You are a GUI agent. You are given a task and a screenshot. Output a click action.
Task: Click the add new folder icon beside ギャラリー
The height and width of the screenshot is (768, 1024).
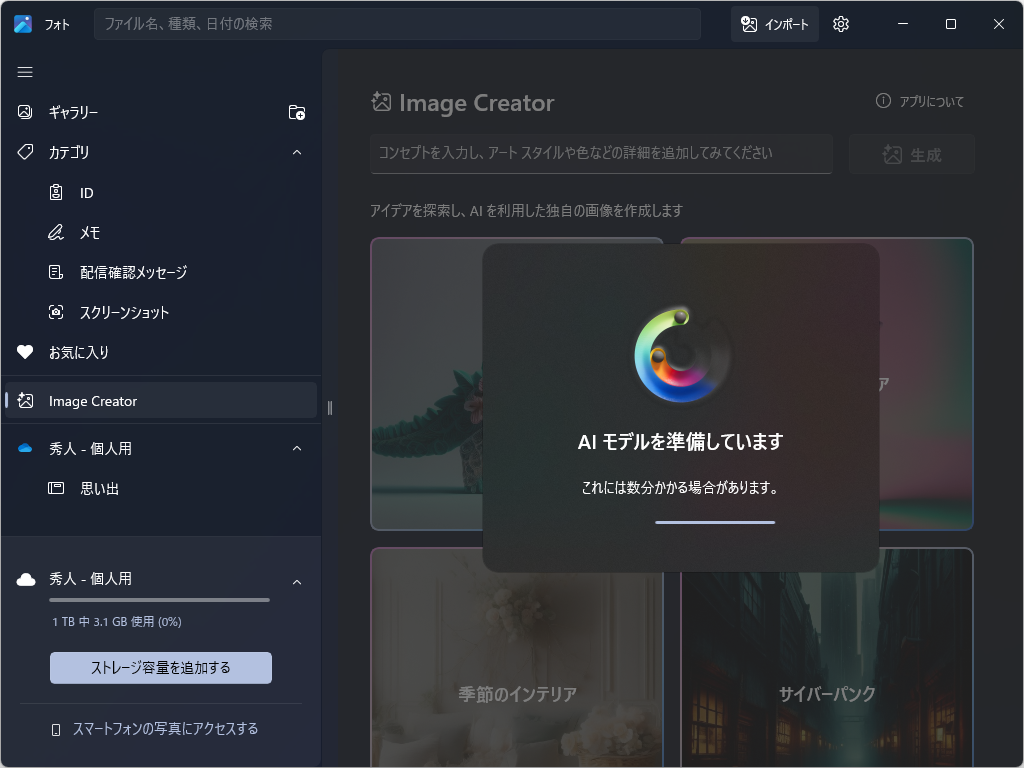tap(296, 112)
